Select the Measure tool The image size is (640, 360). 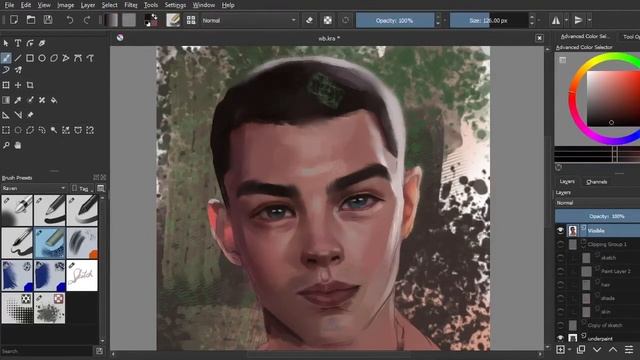18,115
